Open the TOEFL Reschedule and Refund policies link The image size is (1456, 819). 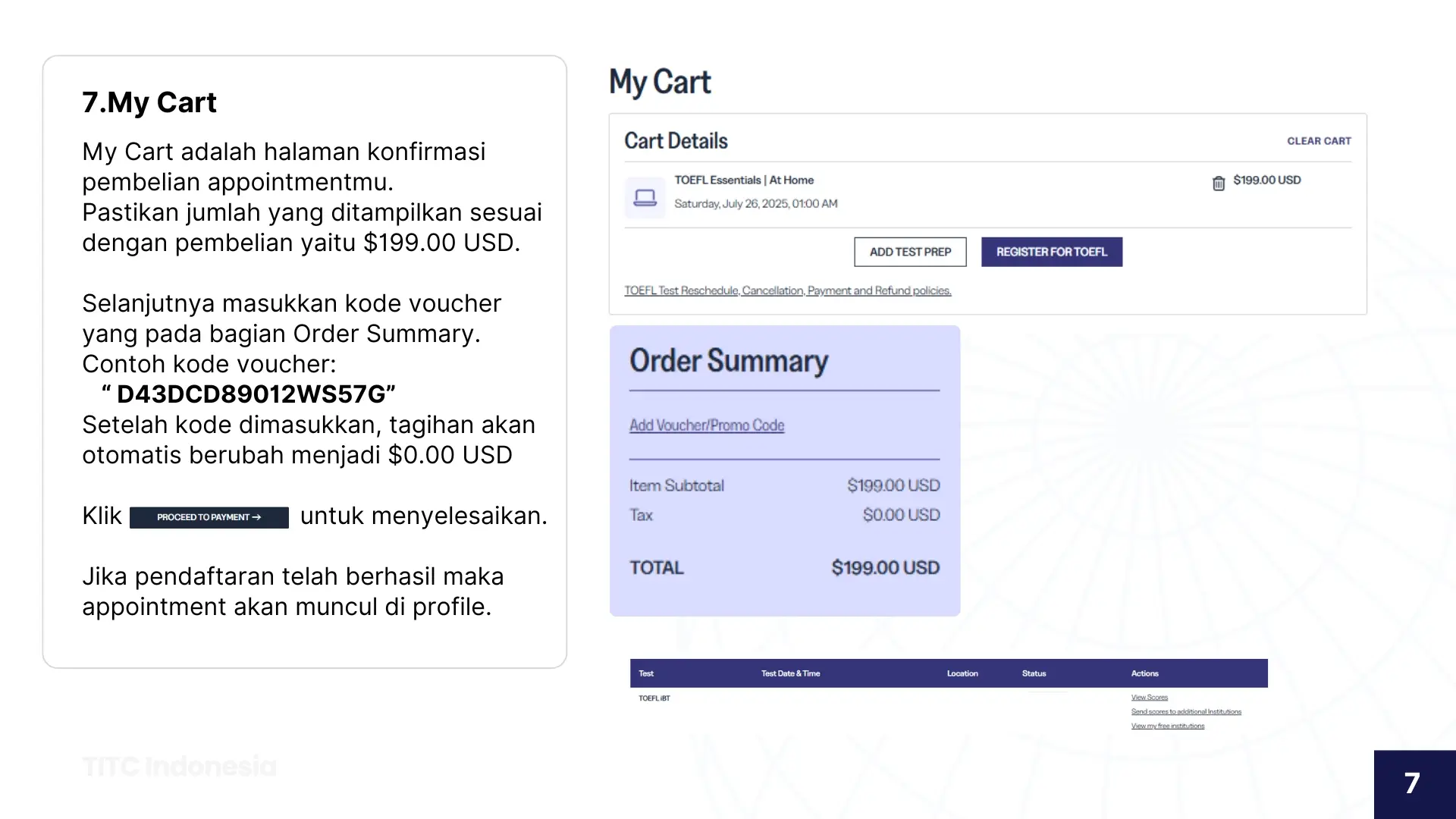pos(787,290)
